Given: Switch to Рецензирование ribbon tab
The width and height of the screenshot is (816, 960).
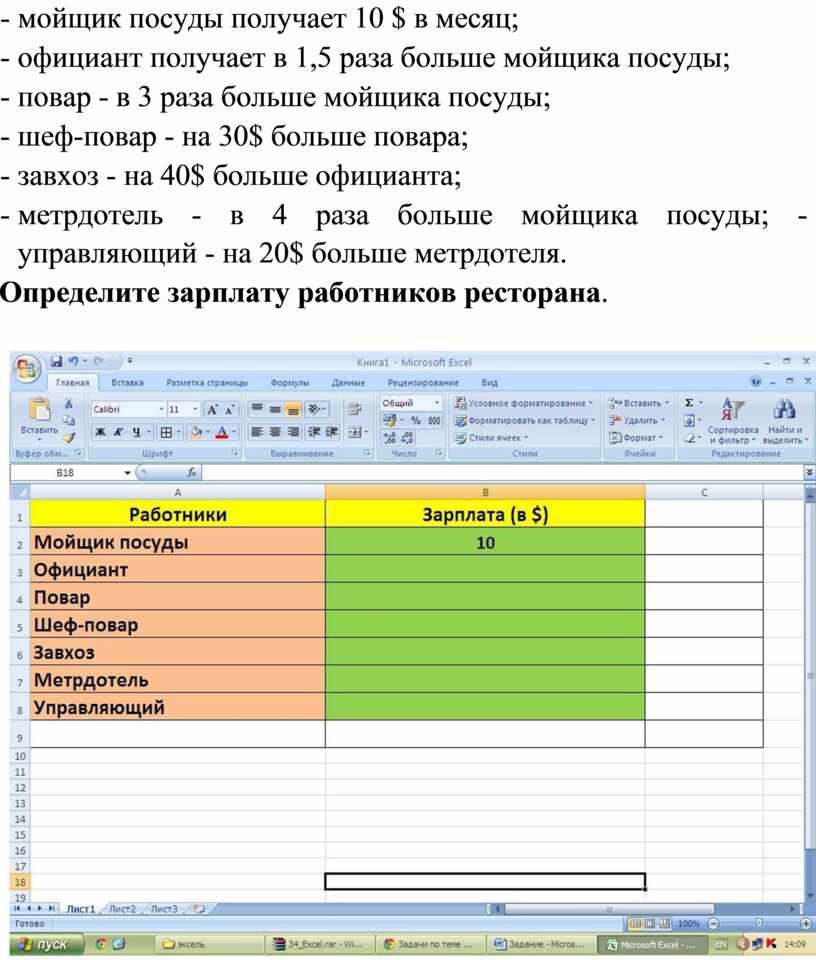Looking at the screenshot, I should [423, 382].
